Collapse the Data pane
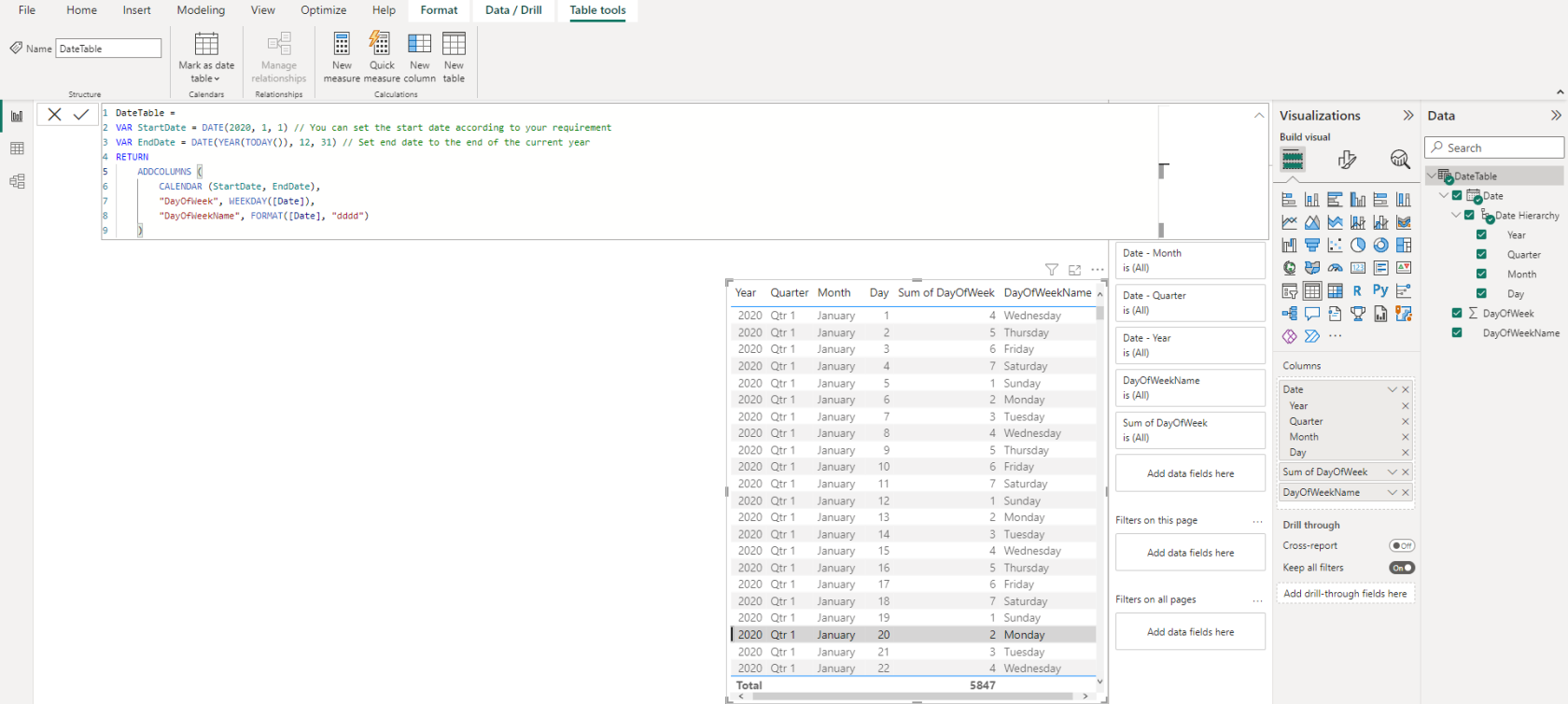 click(1556, 115)
